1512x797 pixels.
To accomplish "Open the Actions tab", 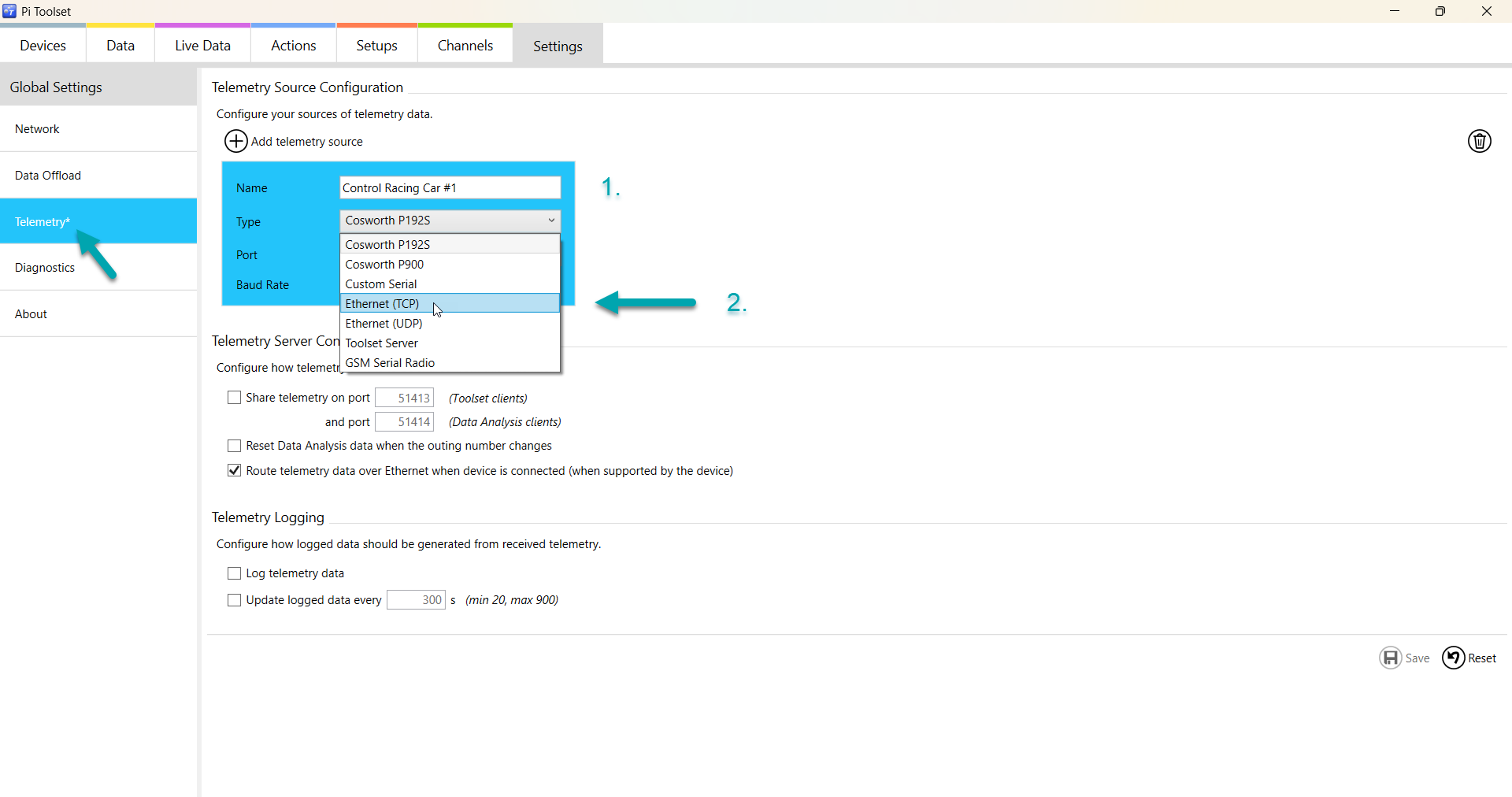I will (x=294, y=46).
